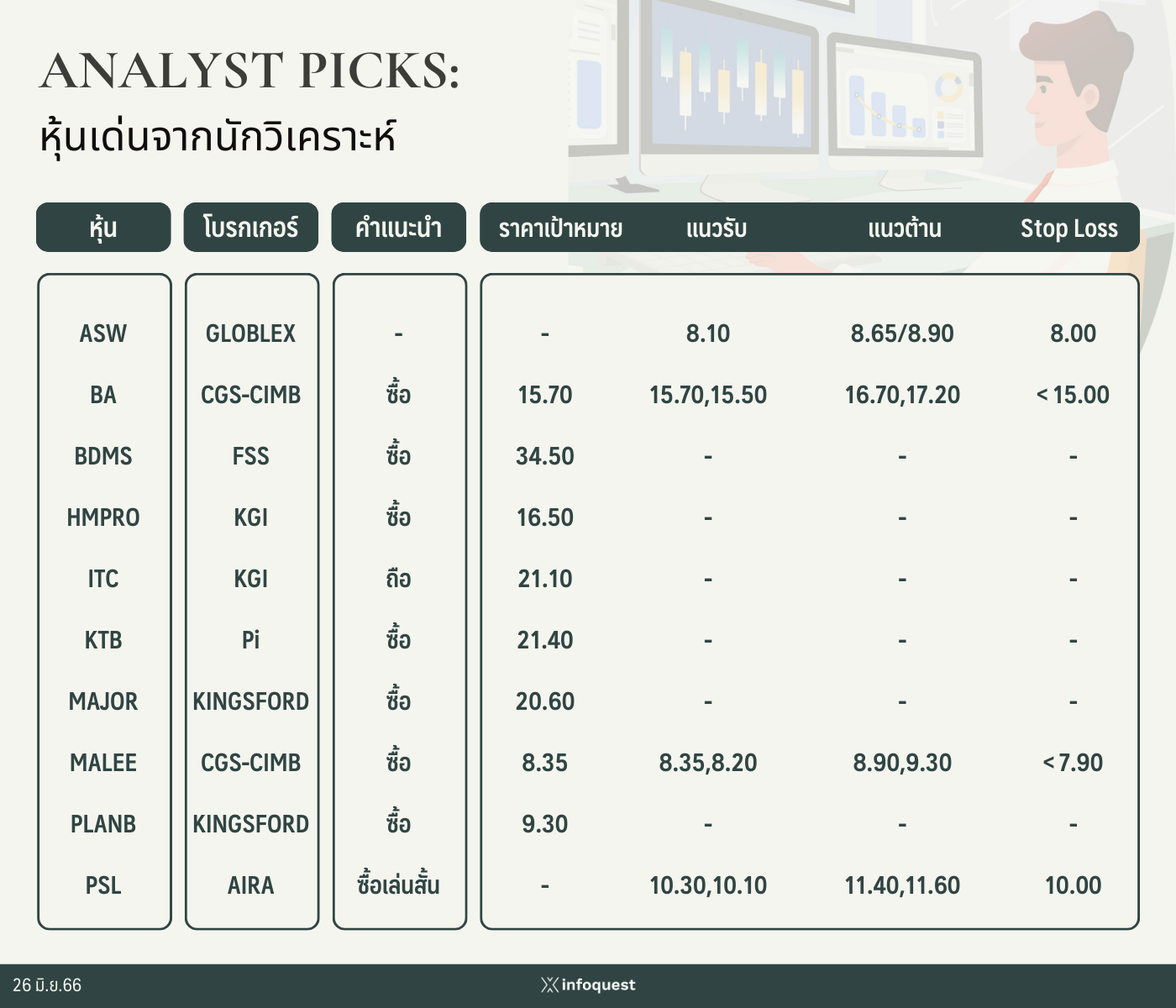Image resolution: width=1176 pixels, height=1008 pixels.
Task: Click the 8.65/8.90 resistance value
Action: (902, 333)
